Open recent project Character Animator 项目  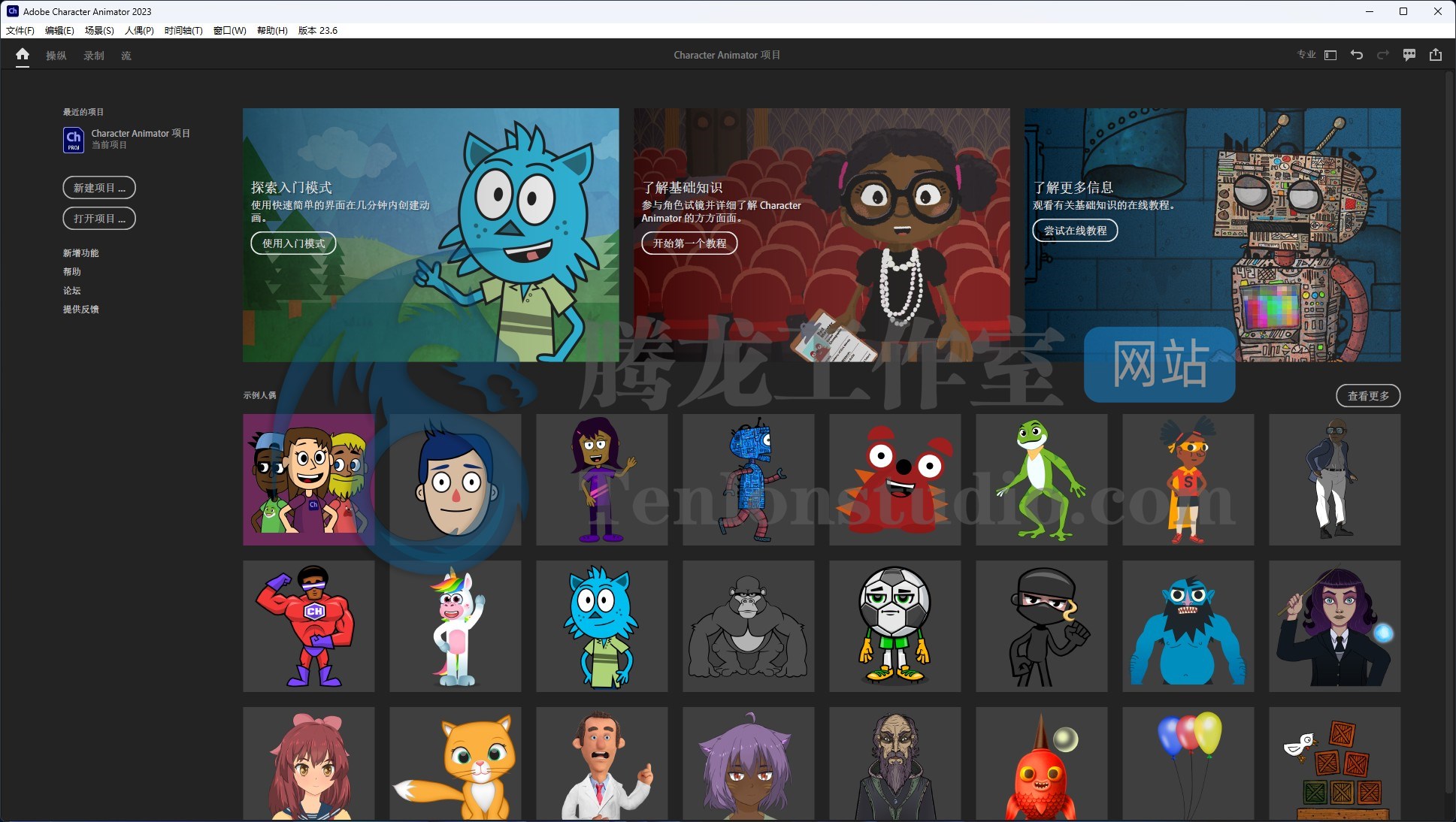pyautogui.click(x=141, y=133)
